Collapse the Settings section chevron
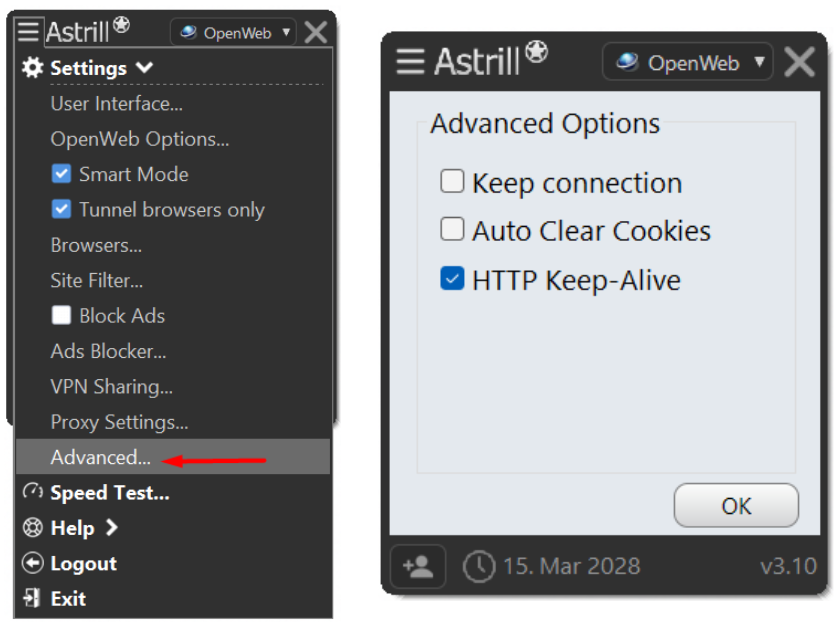The width and height of the screenshot is (834, 628). (x=144, y=68)
